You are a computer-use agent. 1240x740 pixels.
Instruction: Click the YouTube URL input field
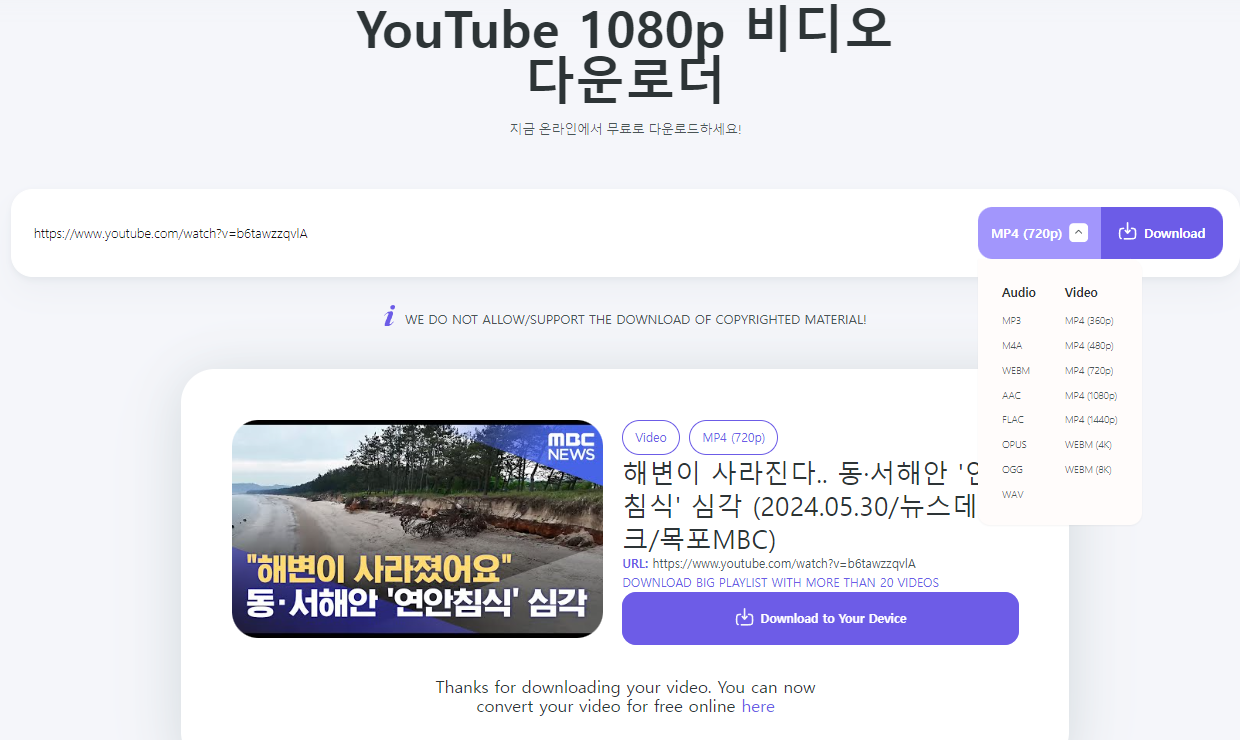(x=495, y=233)
